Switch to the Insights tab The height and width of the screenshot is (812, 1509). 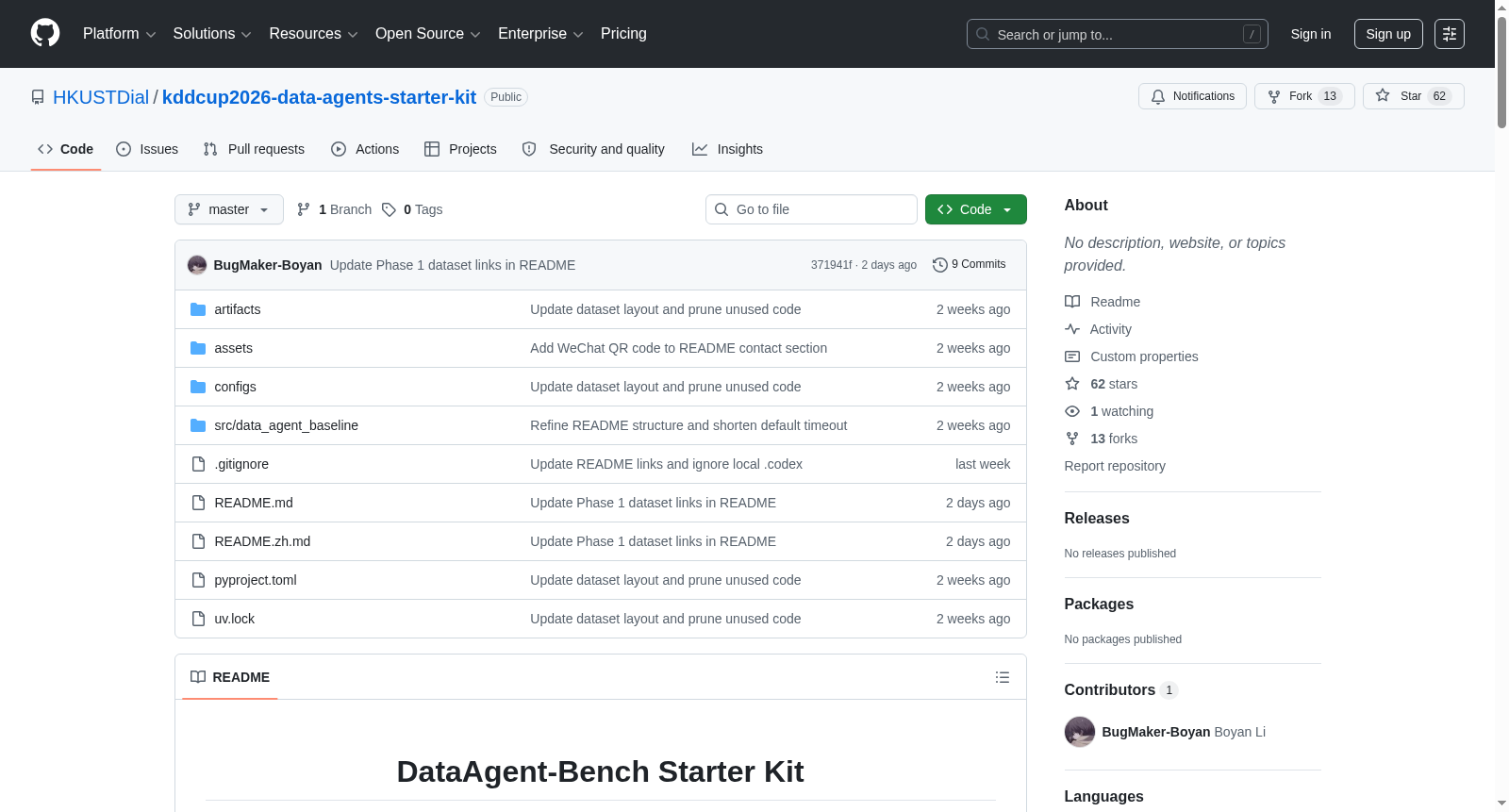pos(727,149)
